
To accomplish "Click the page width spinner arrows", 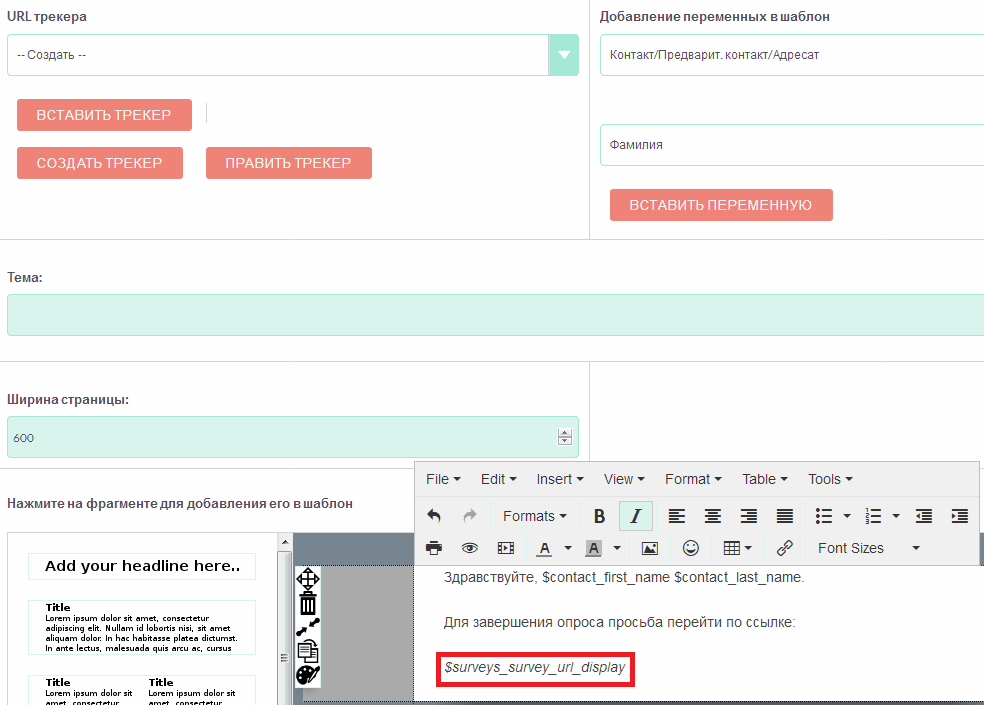I will [x=564, y=437].
